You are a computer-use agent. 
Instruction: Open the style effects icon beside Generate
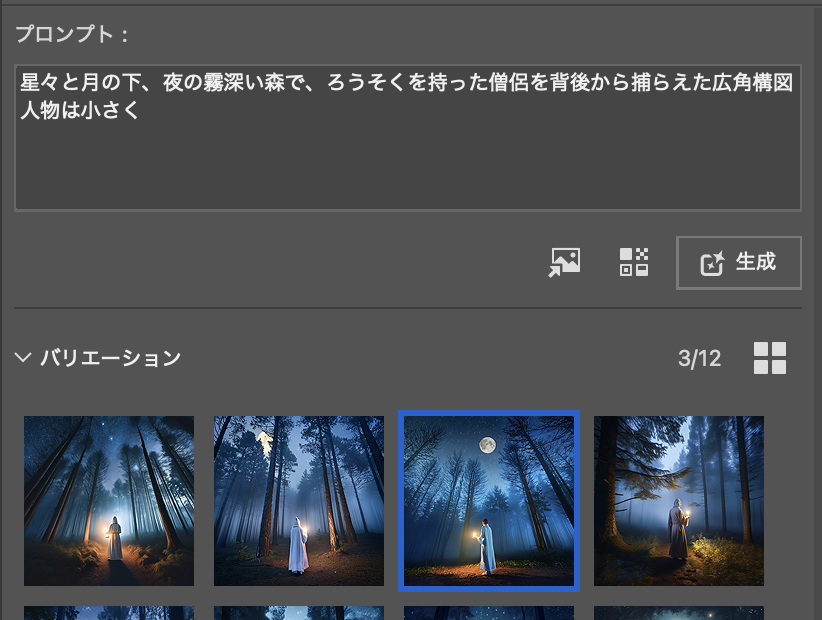634,262
